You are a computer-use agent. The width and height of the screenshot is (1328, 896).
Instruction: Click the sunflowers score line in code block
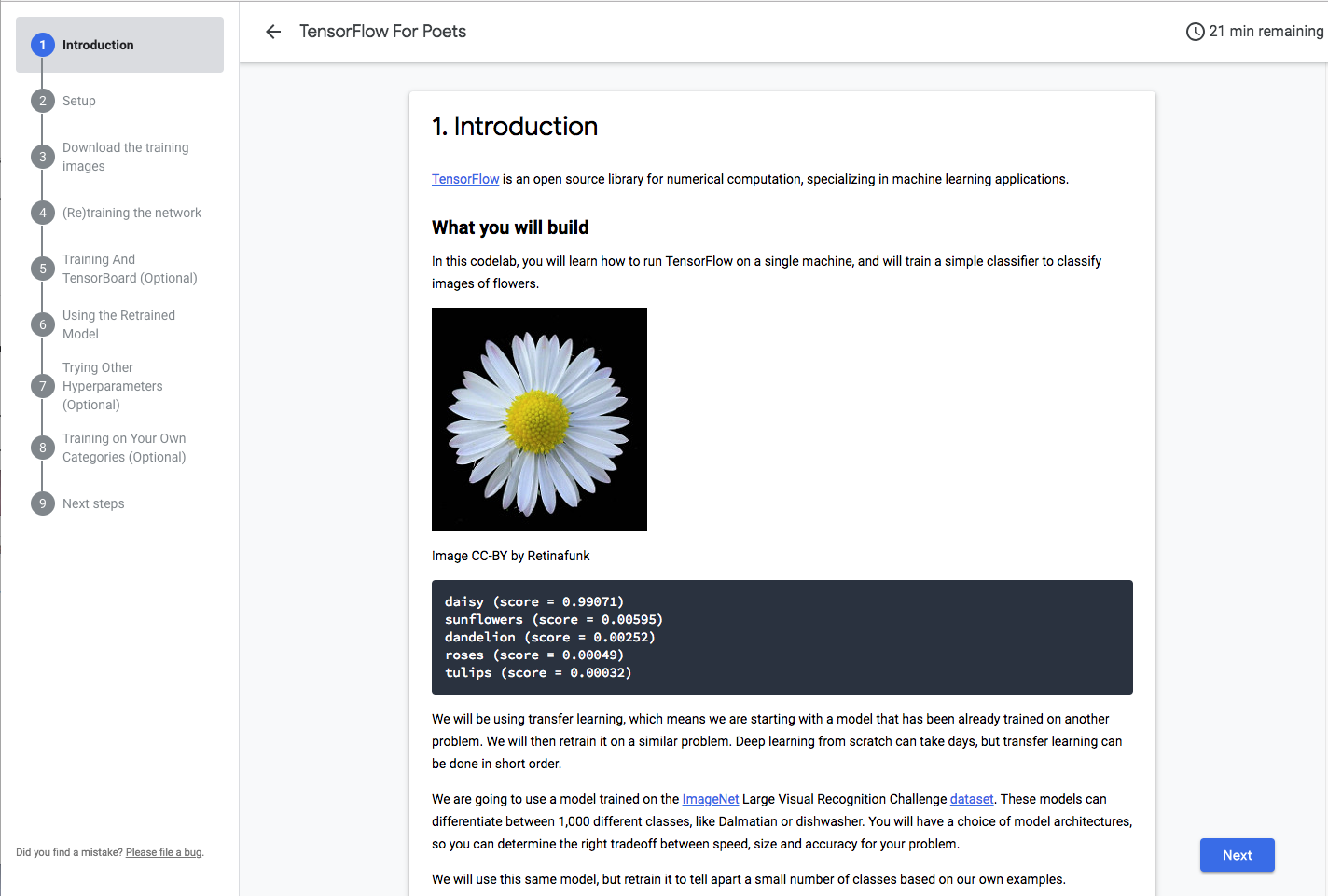pos(554,619)
